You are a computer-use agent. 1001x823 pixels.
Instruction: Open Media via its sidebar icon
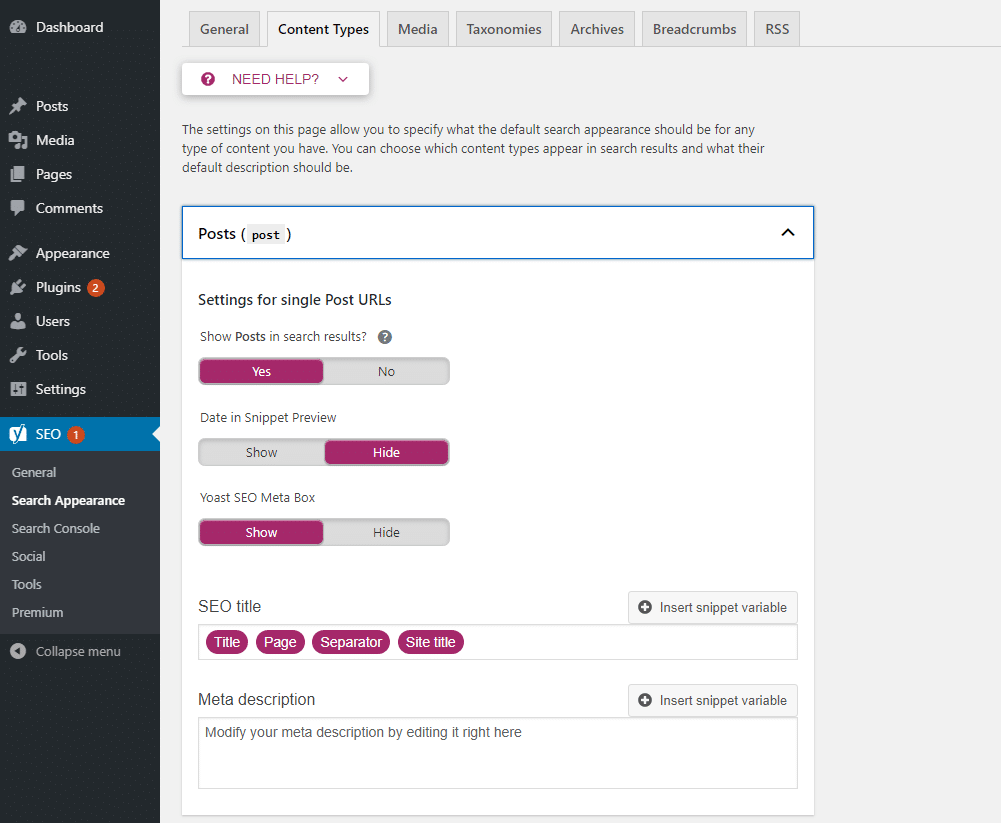[18, 140]
